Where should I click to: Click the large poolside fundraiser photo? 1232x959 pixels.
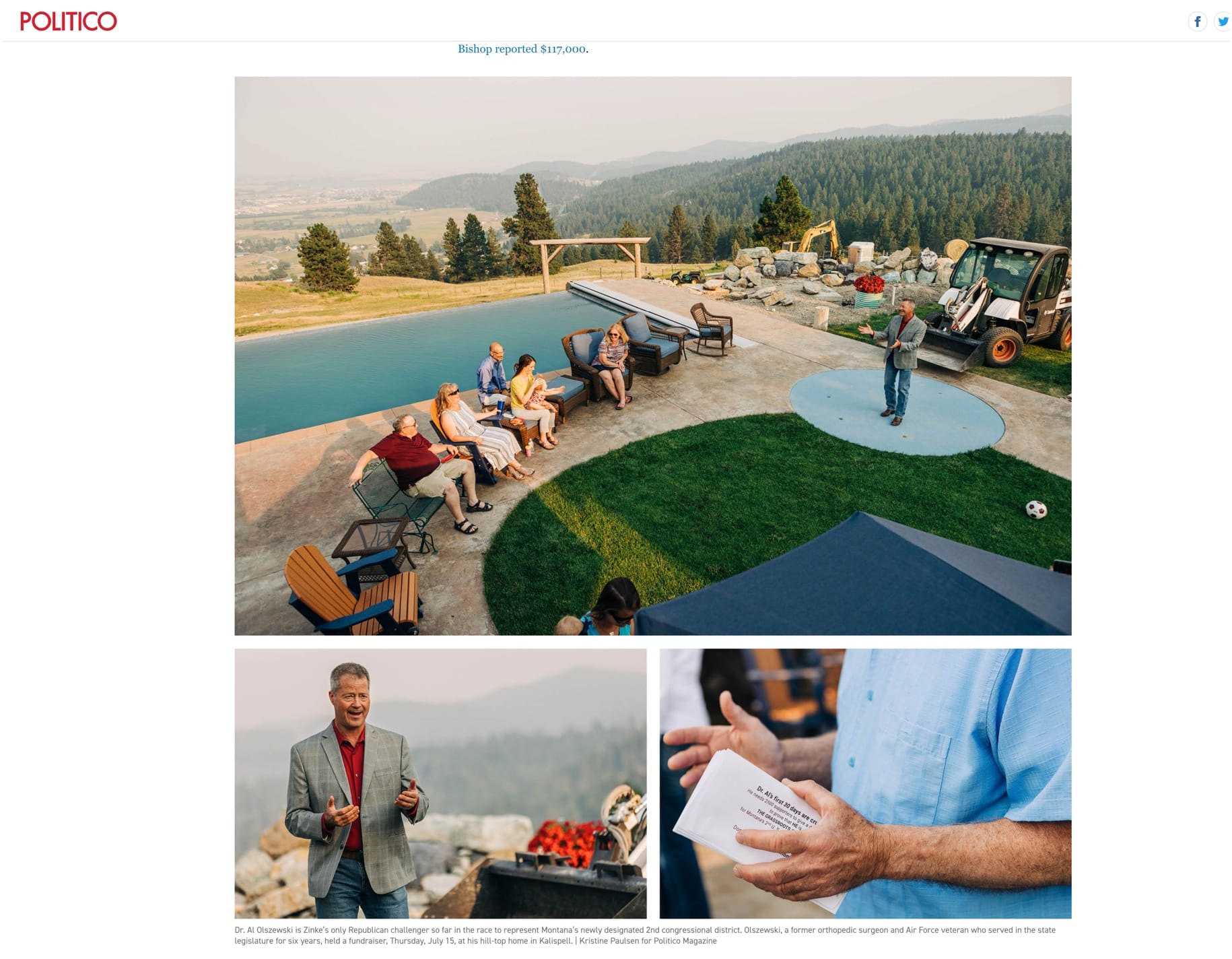(652, 356)
